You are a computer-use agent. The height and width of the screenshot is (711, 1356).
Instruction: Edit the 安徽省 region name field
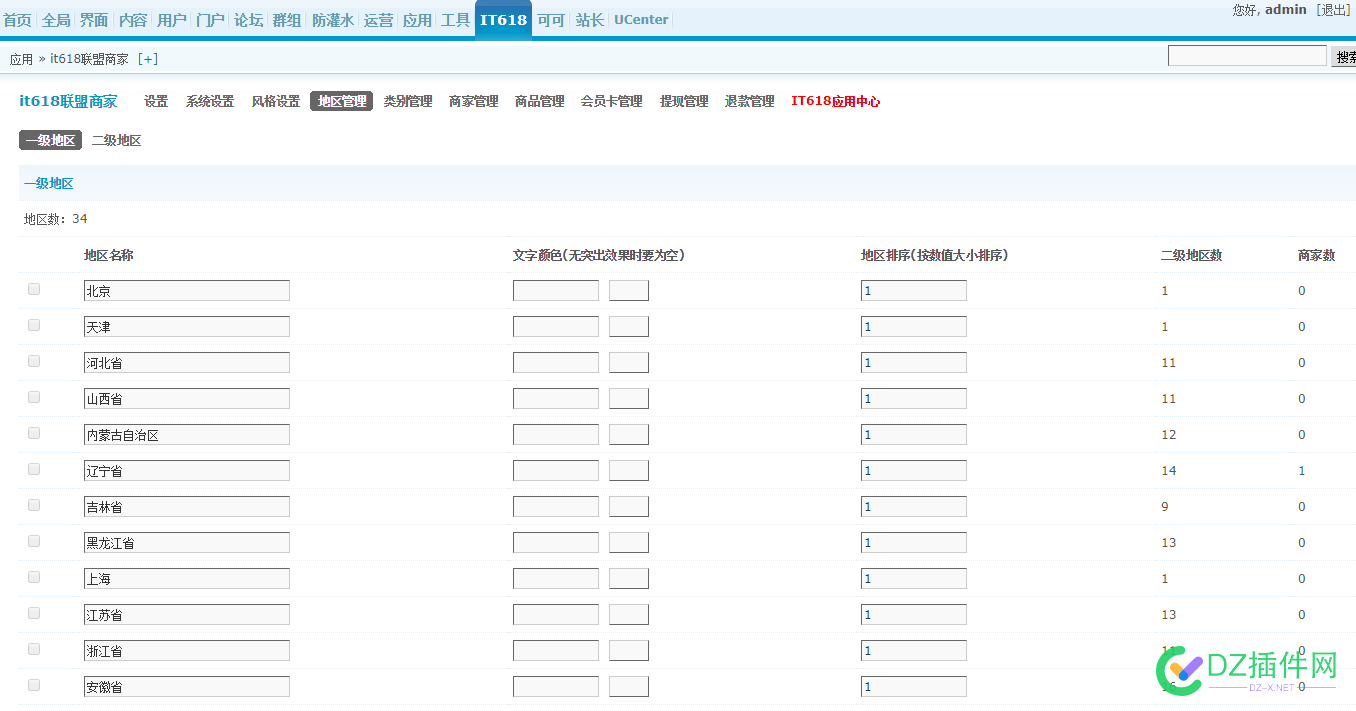187,686
